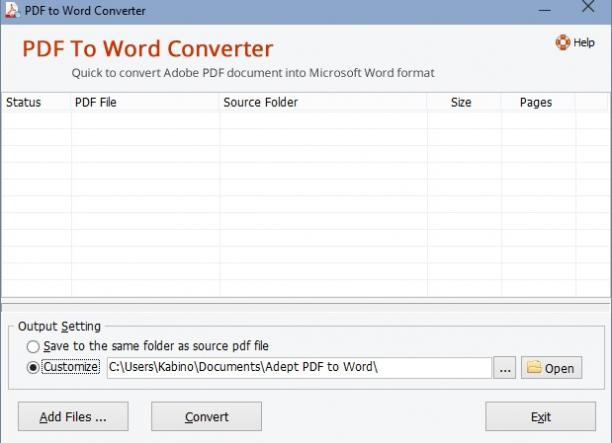Click the folder icon on Open button
Image resolution: width=612 pixels, height=443 pixels.
(534, 367)
